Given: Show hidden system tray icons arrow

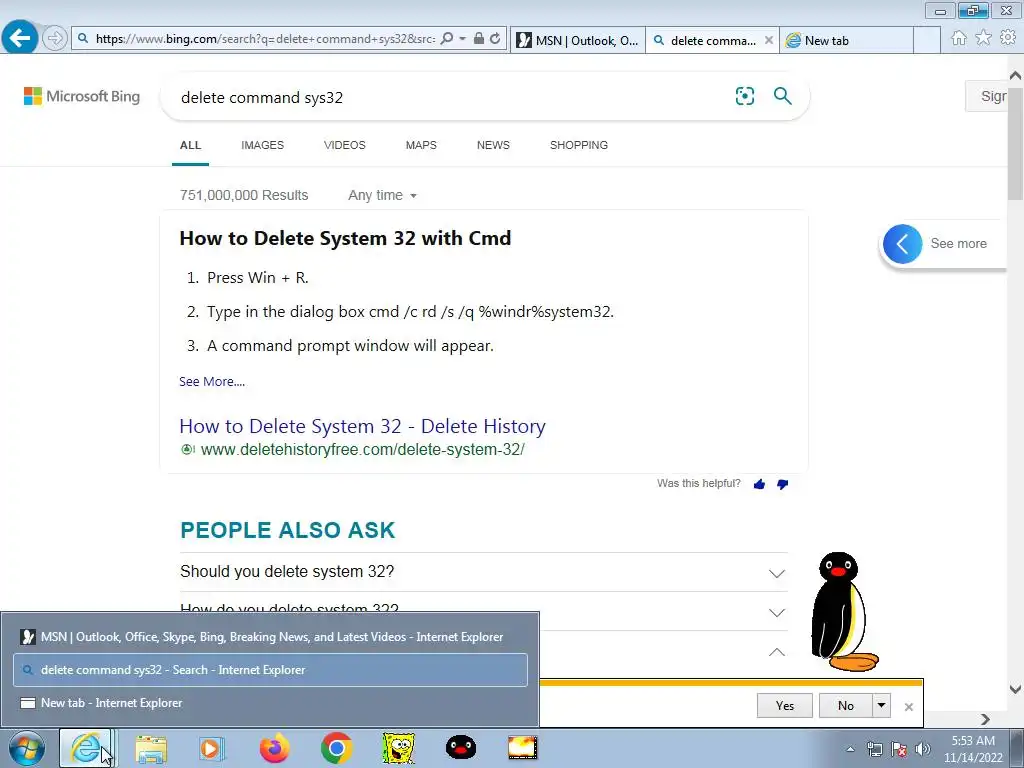Looking at the screenshot, I should click(850, 749).
